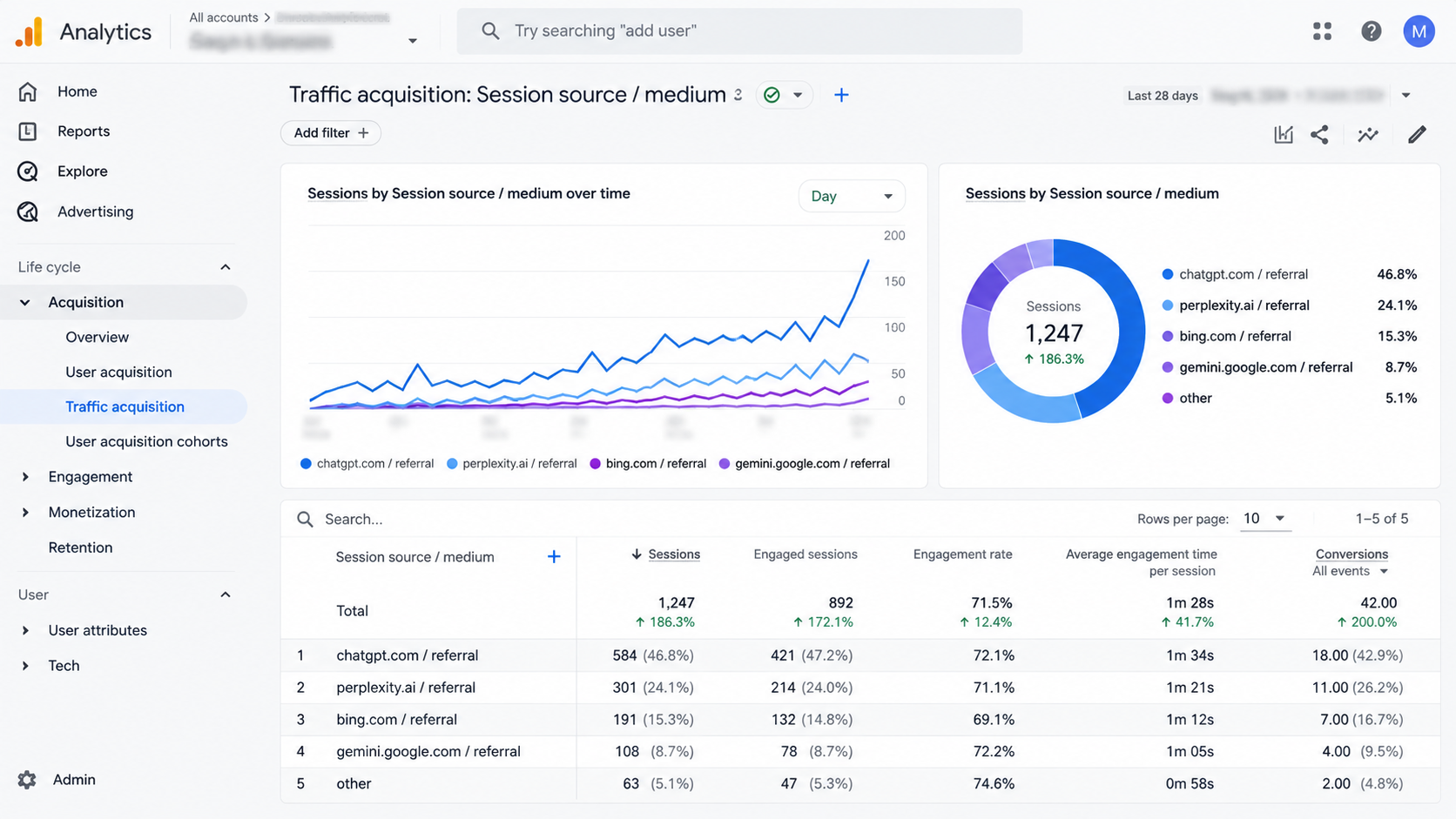Click Engagement rate column header

coord(962,554)
